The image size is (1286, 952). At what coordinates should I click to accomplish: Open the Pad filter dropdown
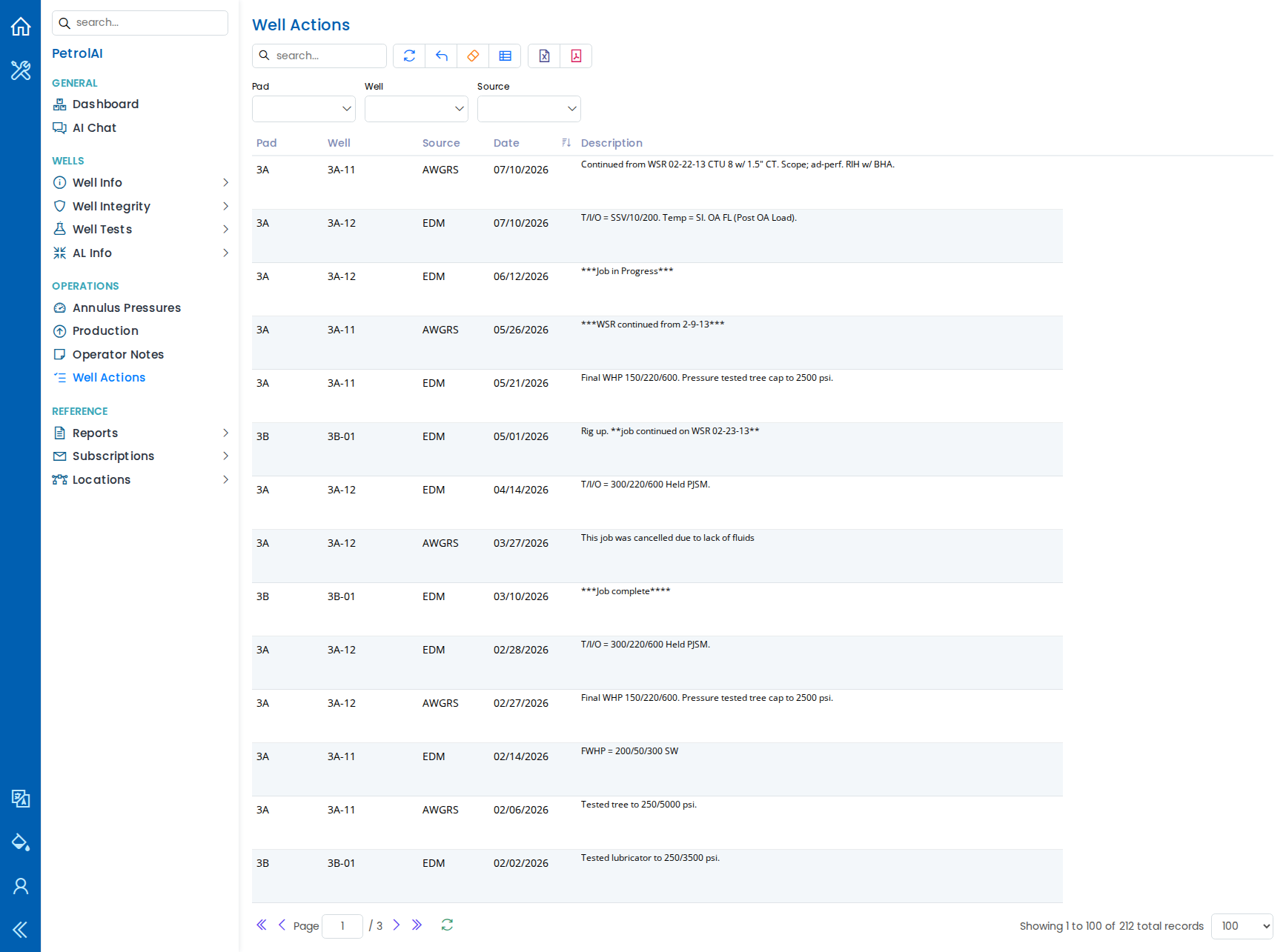point(304,109)
